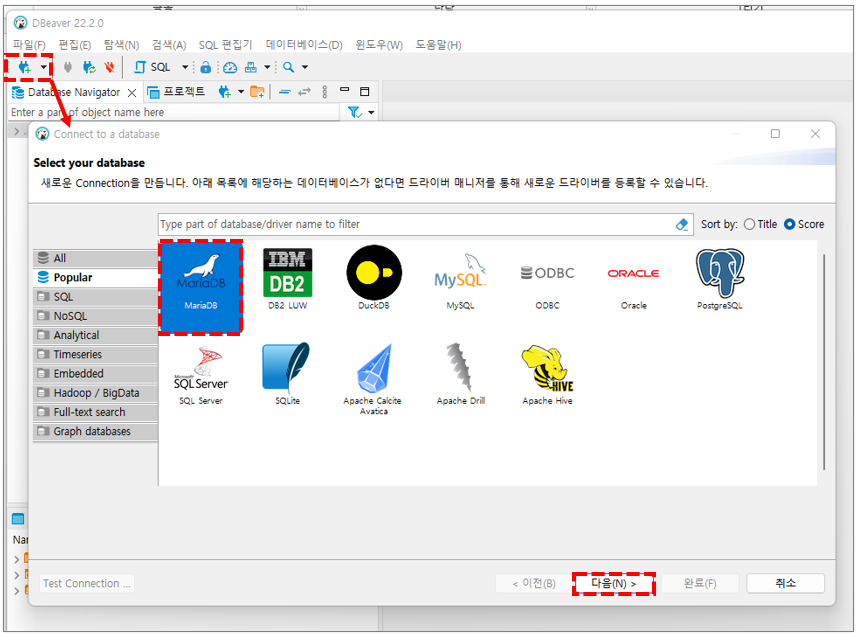The image size is (857, 636).
Task: Select the Analytical category
Action: coord(96,335)
